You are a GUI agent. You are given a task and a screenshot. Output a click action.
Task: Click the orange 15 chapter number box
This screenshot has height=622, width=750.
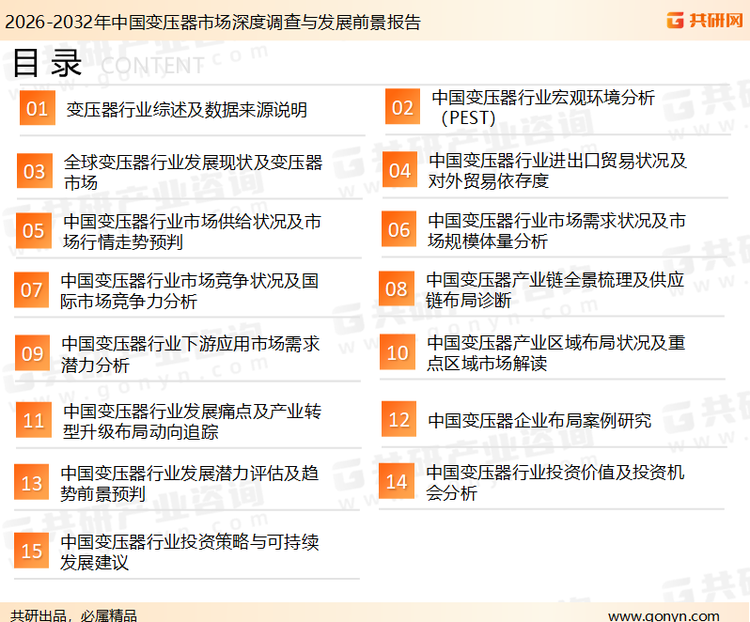32,550
